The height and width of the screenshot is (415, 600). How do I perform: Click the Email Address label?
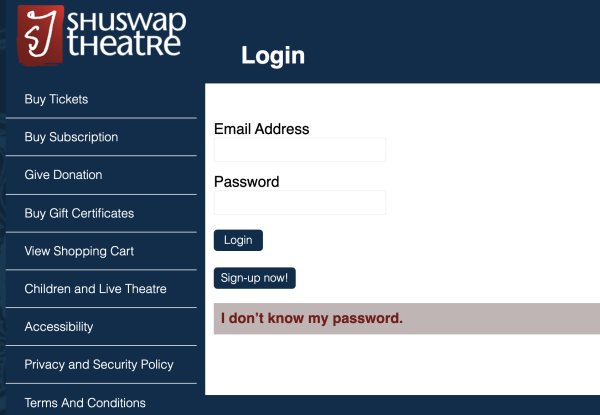(x=262, y=129)
